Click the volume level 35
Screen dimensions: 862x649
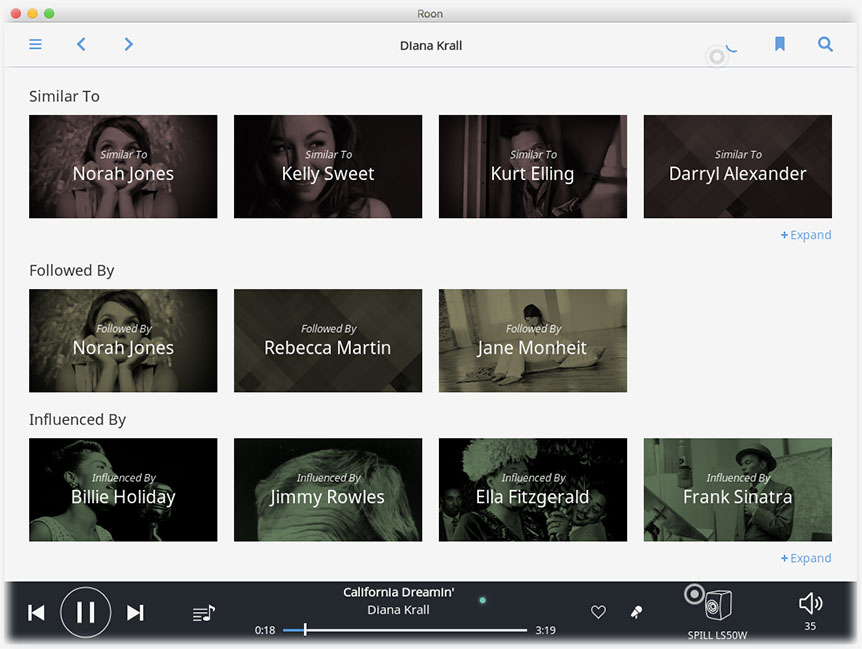(x=810, y=626)
